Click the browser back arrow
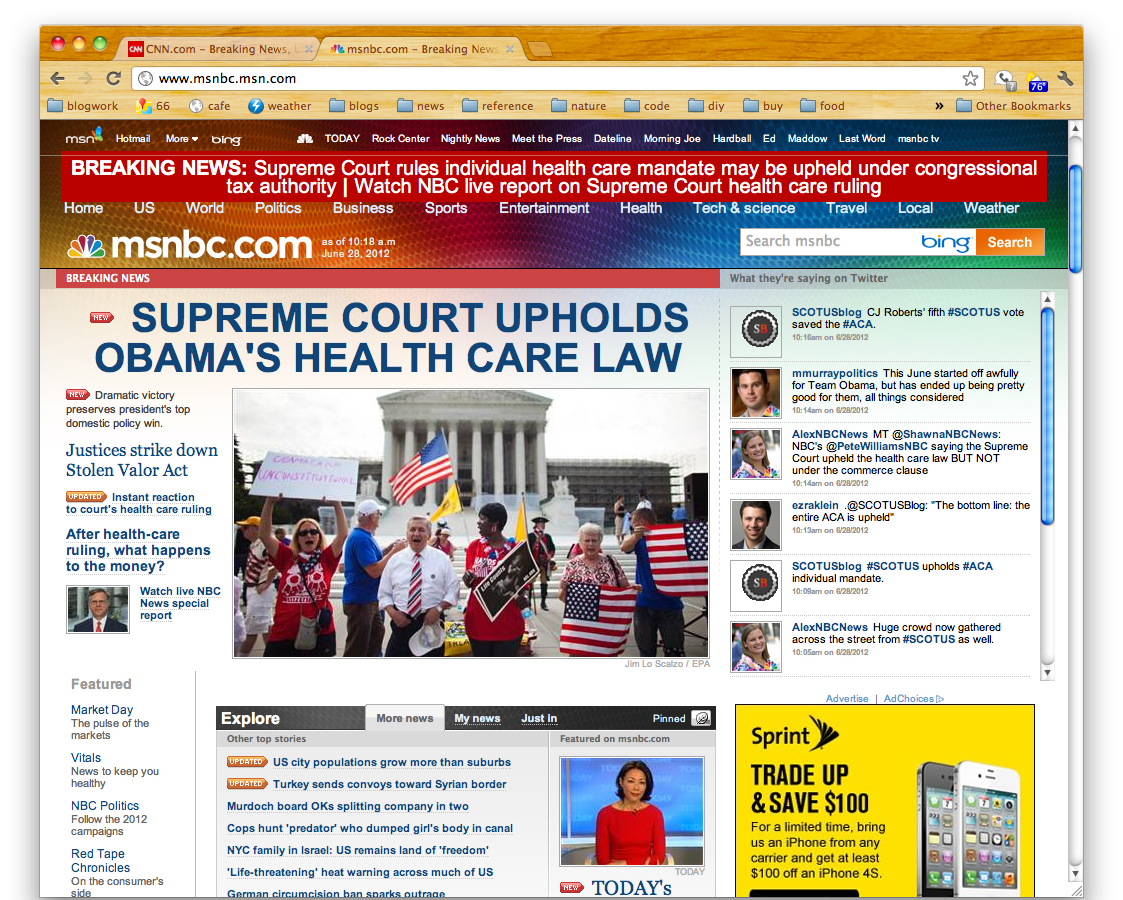Screen dimensions: 1123x900 click(58, 78)
